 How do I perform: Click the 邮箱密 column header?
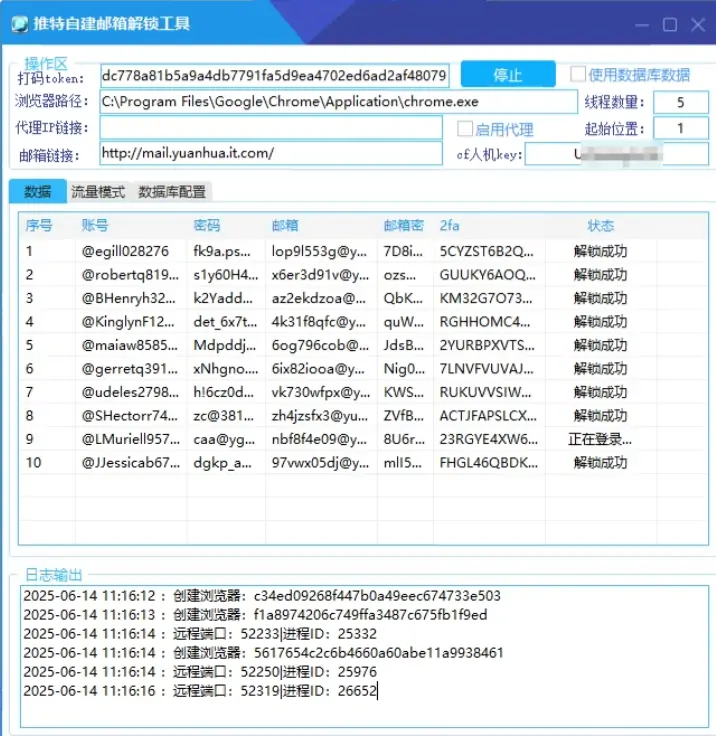(x=403, y=226)
